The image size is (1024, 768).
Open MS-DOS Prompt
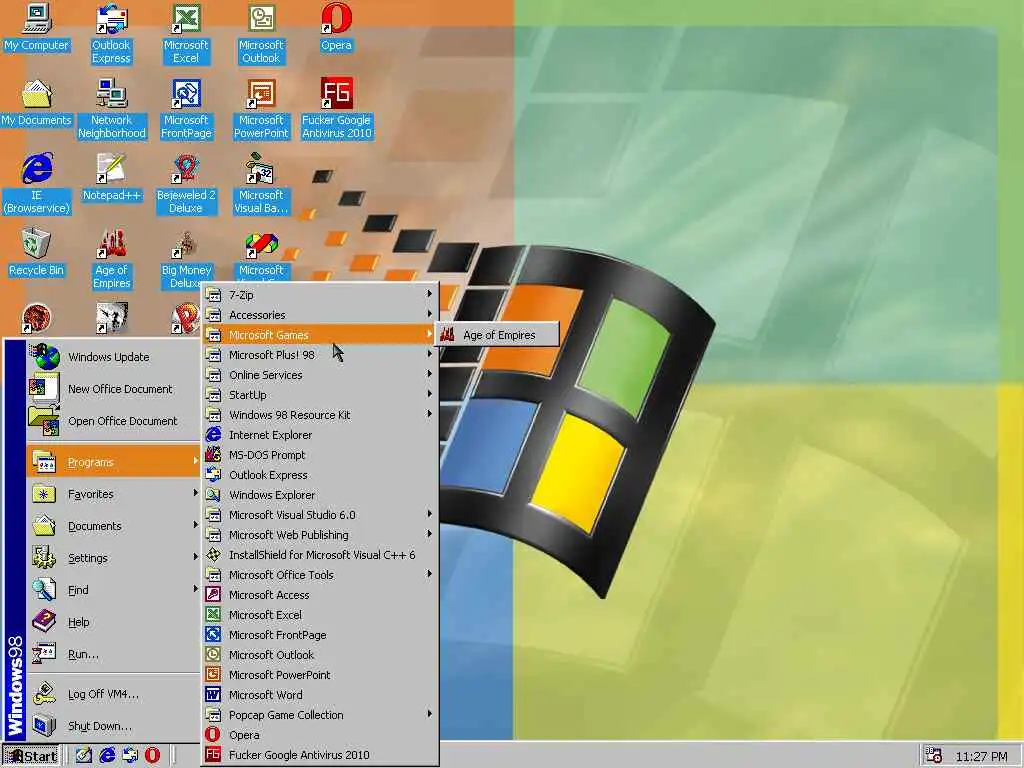pyautogui.click(x=320, y=455)
